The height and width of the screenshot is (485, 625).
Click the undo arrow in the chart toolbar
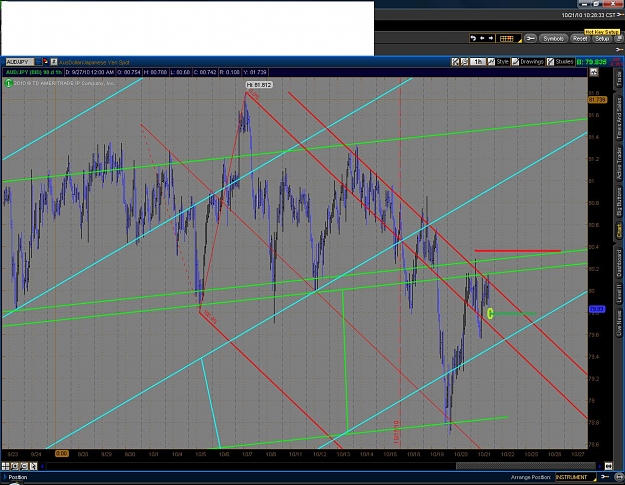click(x=473, y=38)
